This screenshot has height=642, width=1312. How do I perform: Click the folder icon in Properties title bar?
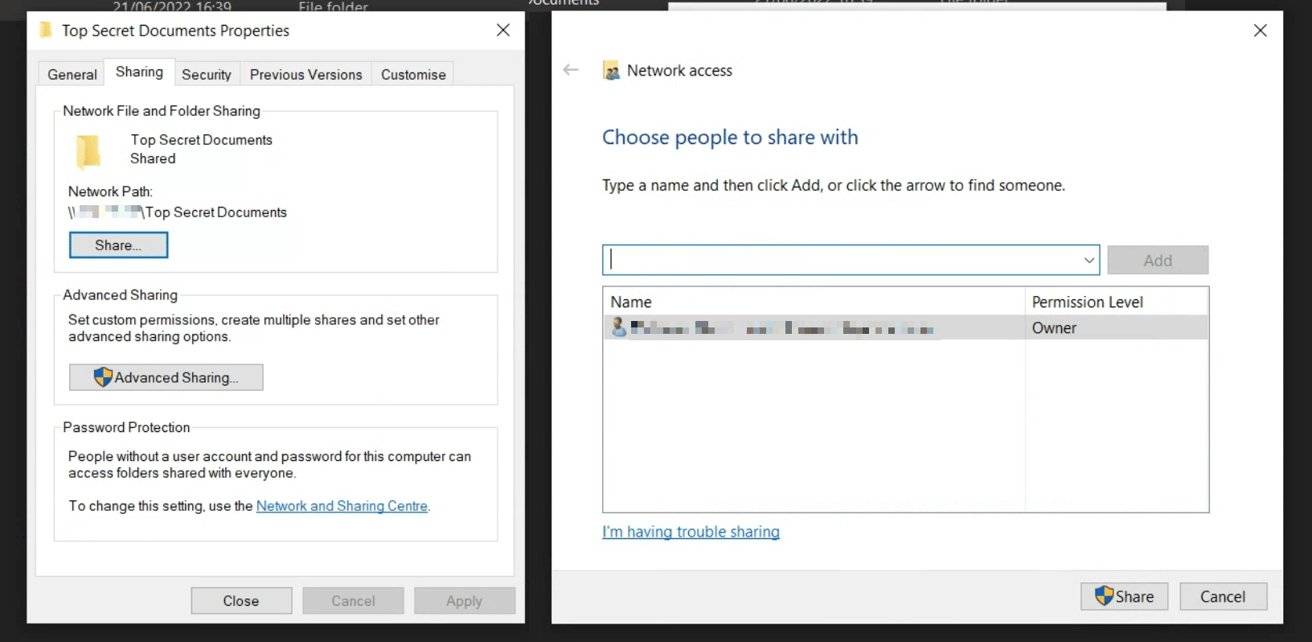tap(46, 30)
